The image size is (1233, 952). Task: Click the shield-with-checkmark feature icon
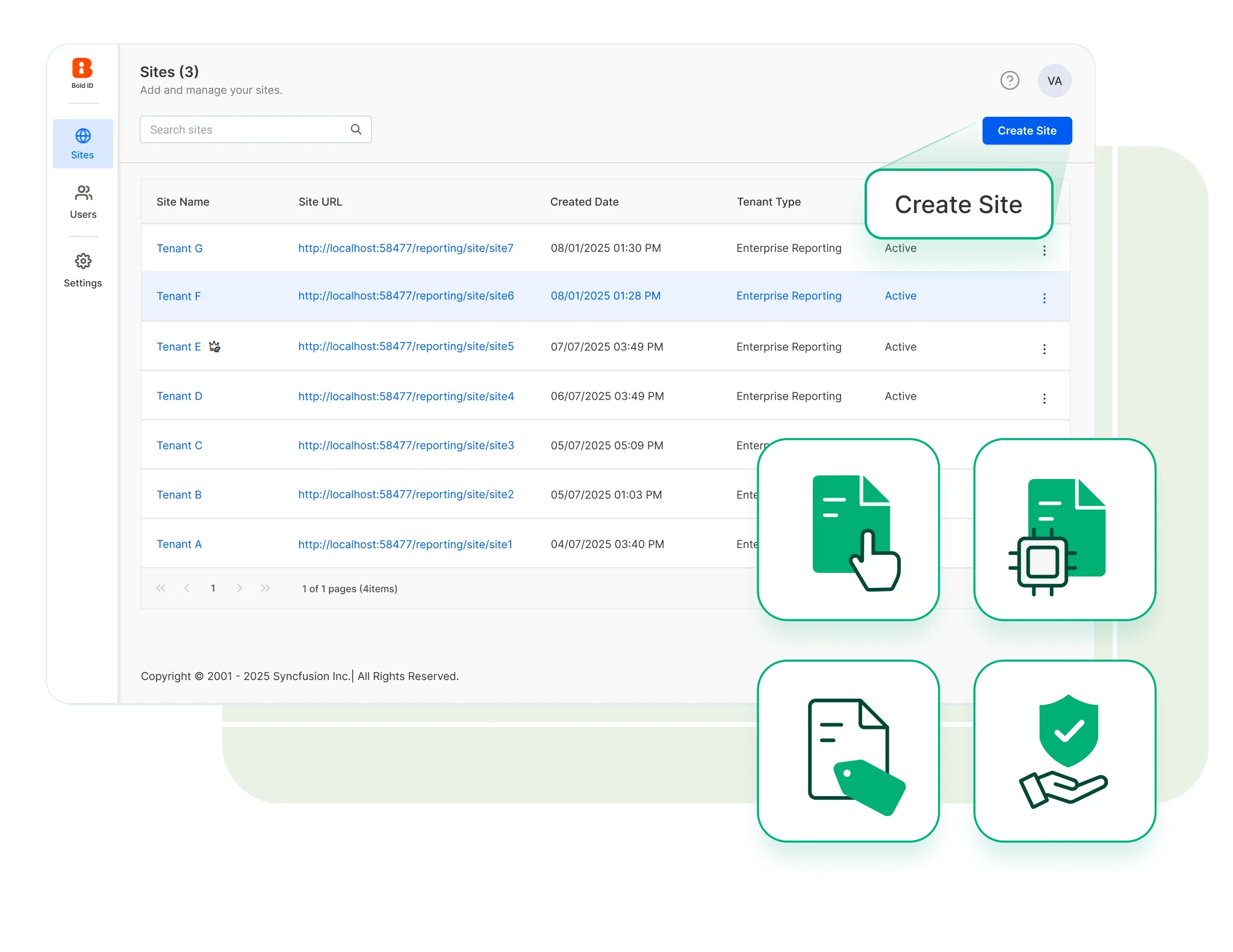click(x=1064, y=748)
